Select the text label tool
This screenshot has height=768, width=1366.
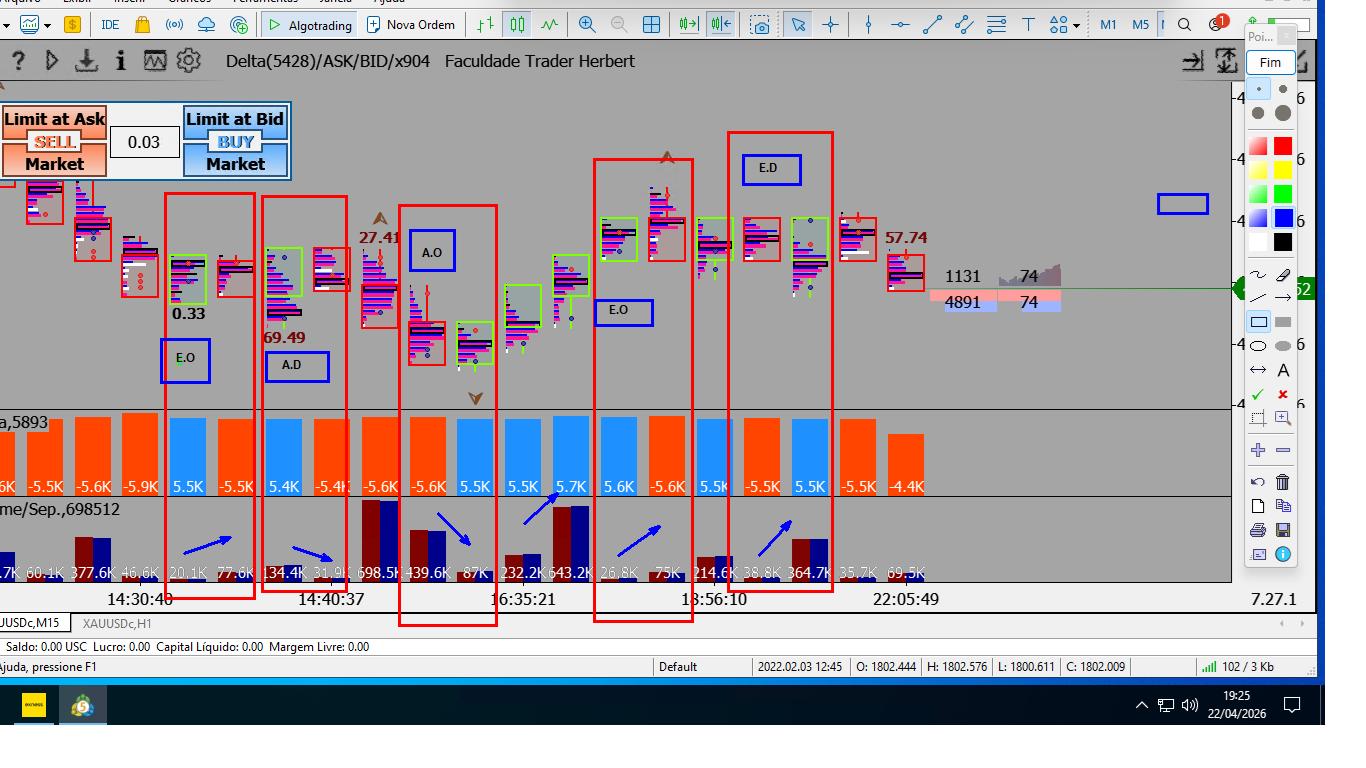click(x=1028, y=25)
